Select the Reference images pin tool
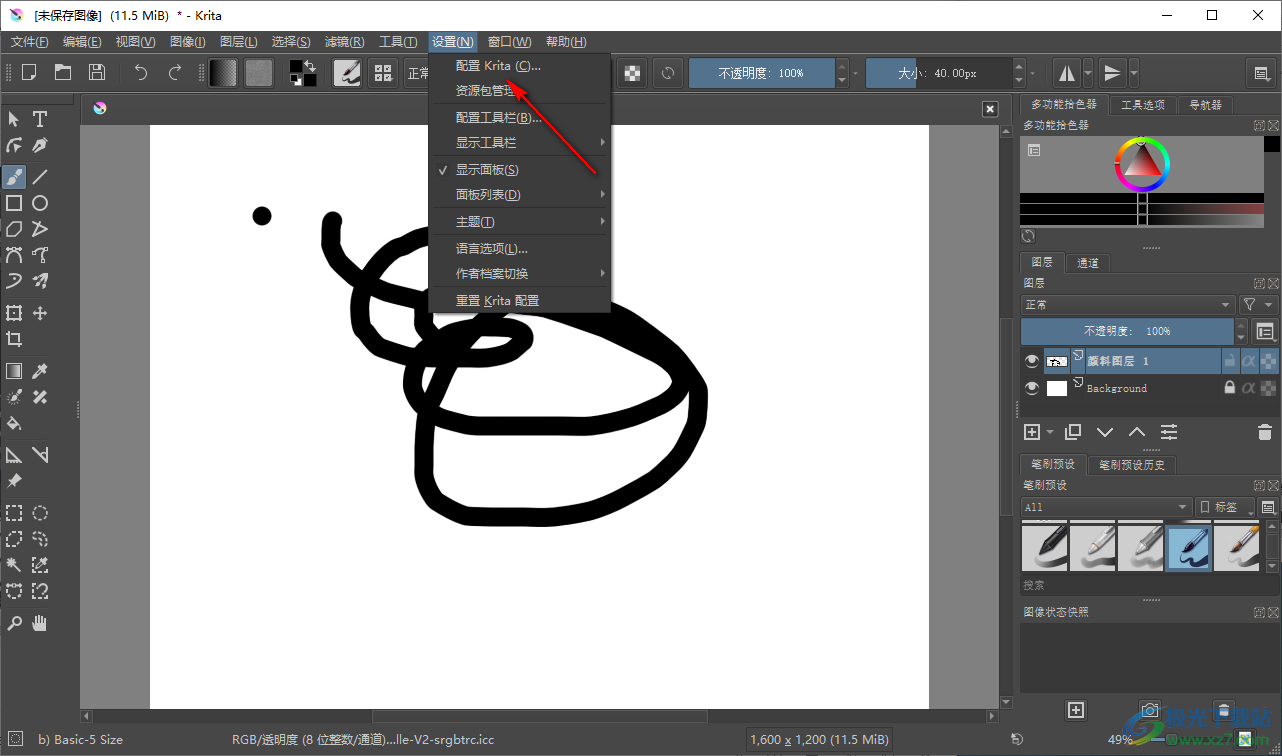This screenshot has width=1282, height=756. [x=14, y=481]
